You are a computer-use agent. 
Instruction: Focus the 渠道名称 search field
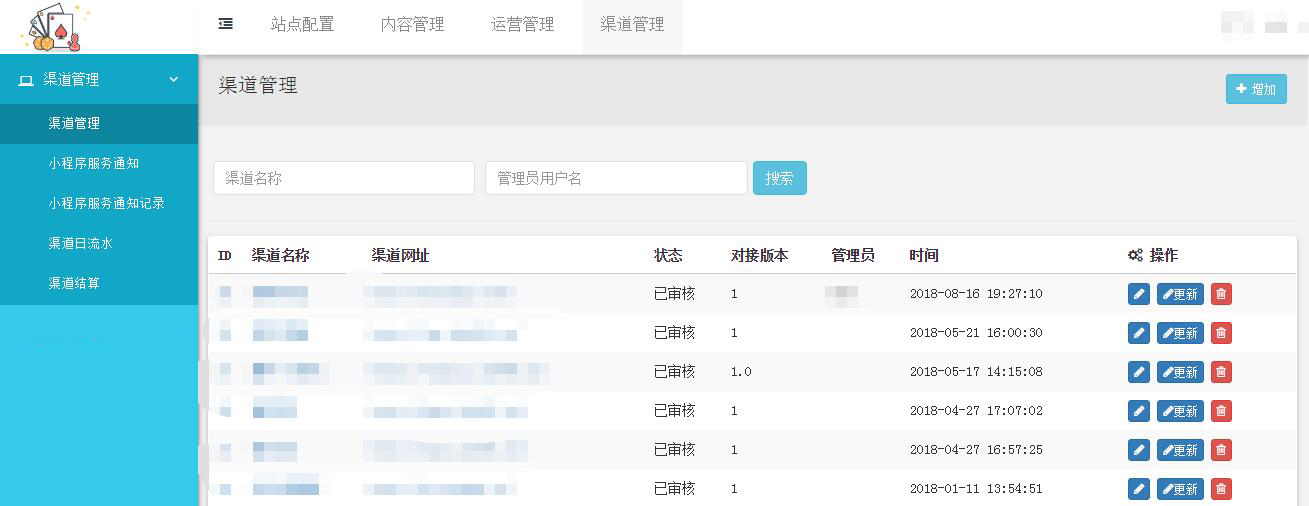pos(343,178)
